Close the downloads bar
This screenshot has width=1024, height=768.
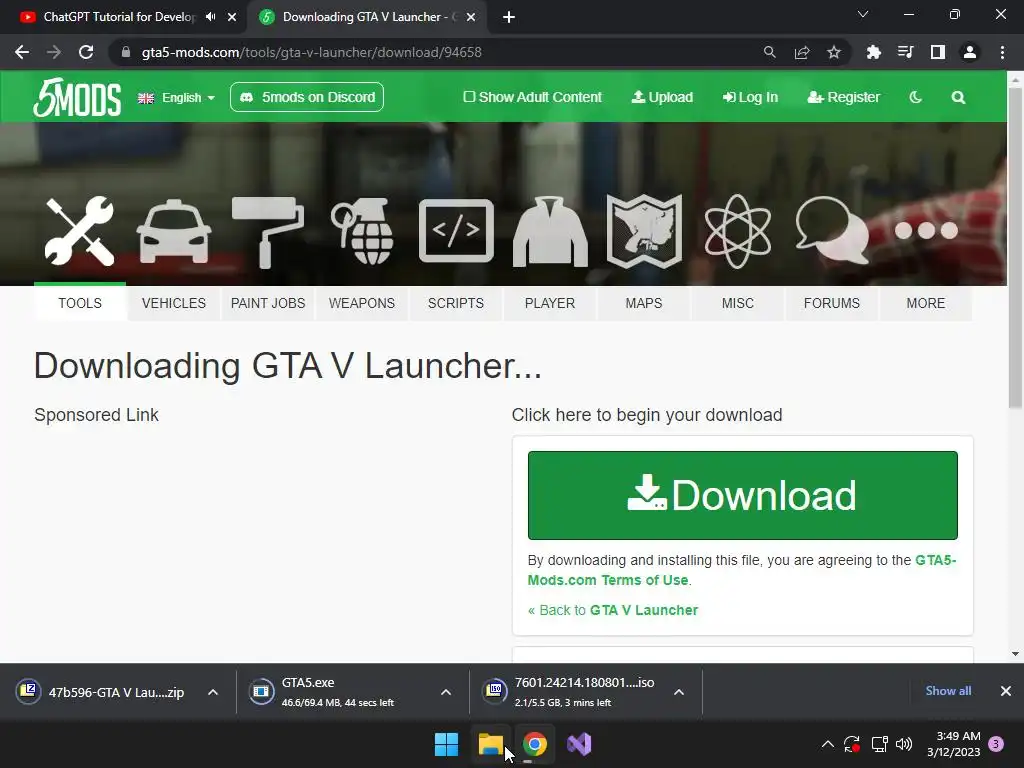(1006, 691)
